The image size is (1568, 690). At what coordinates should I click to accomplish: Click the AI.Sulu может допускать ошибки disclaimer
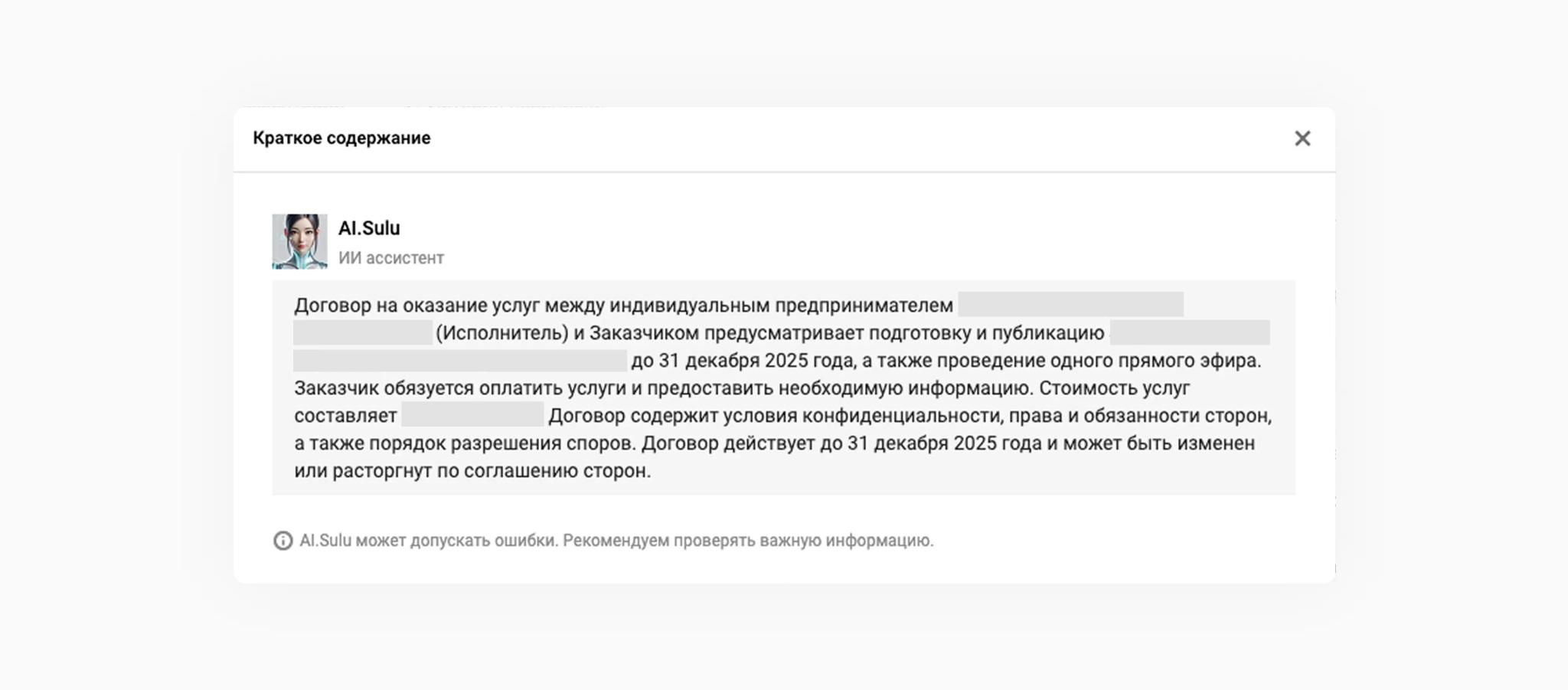(x=616, y=541)
